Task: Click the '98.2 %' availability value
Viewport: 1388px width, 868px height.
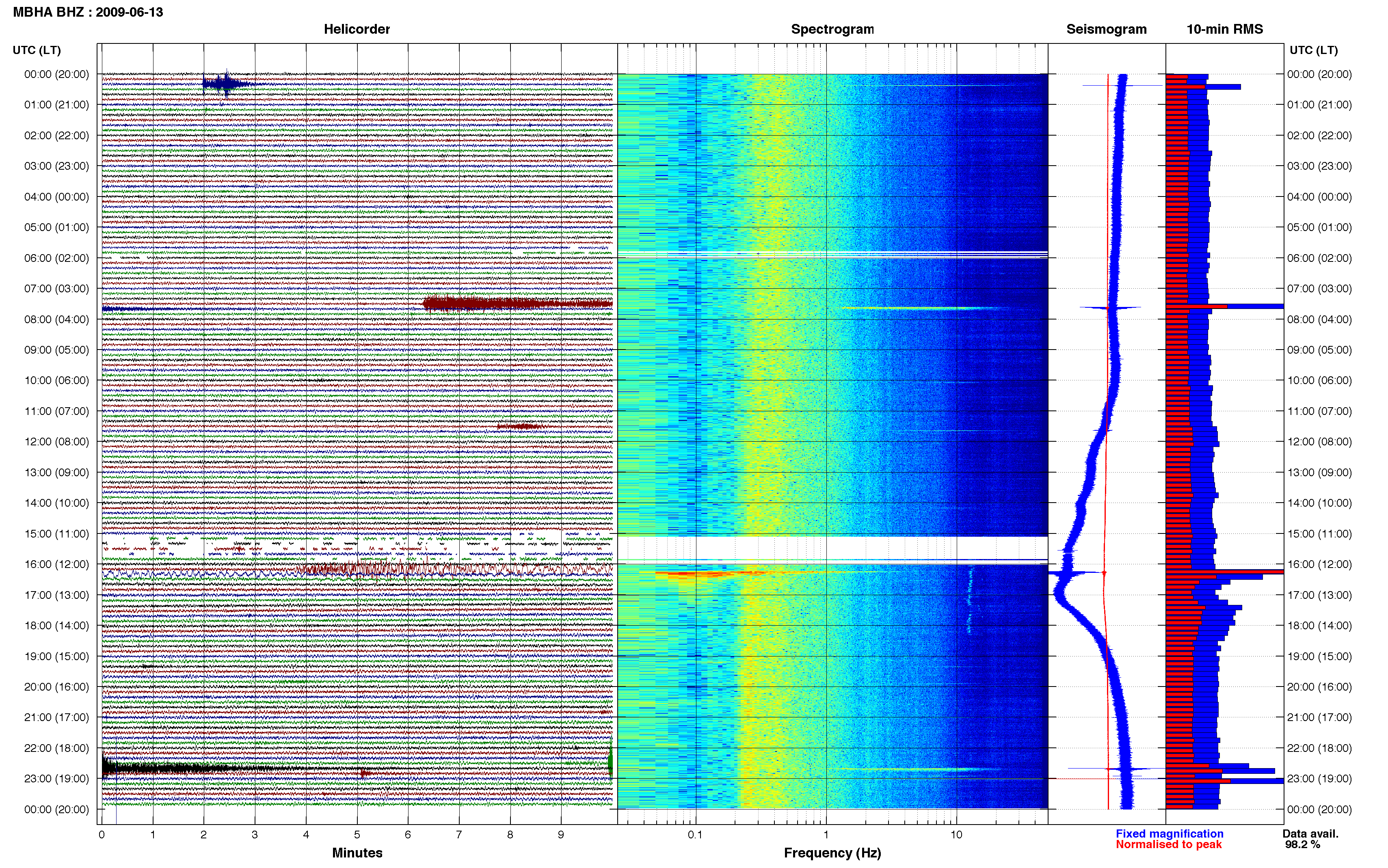Action: coord(1302,844)
